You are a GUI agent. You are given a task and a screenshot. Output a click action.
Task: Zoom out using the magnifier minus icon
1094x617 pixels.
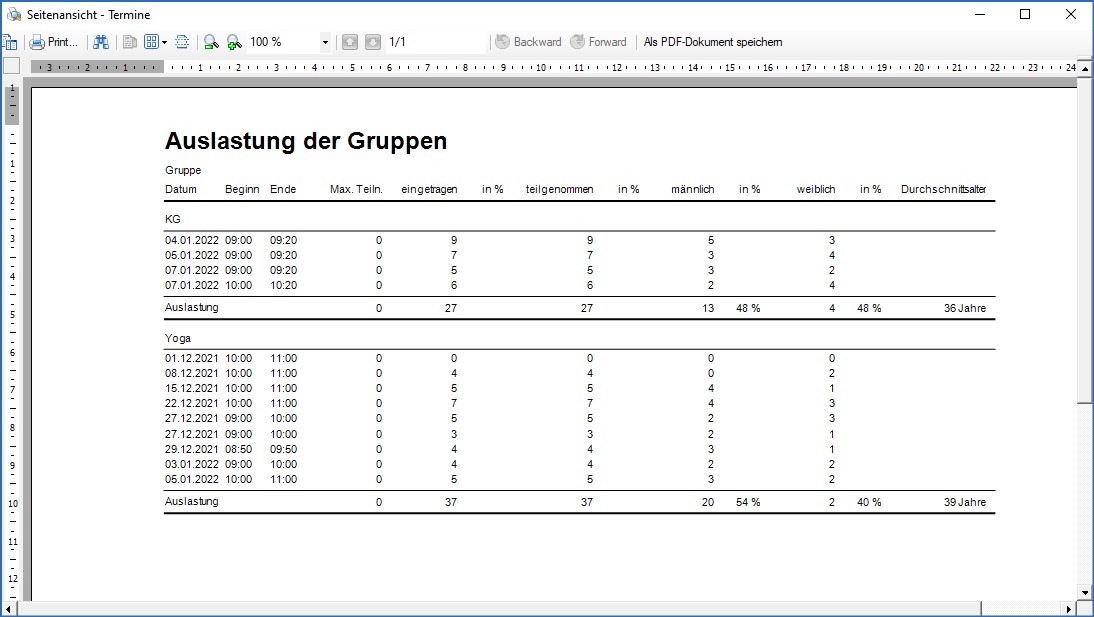point(210,42)
